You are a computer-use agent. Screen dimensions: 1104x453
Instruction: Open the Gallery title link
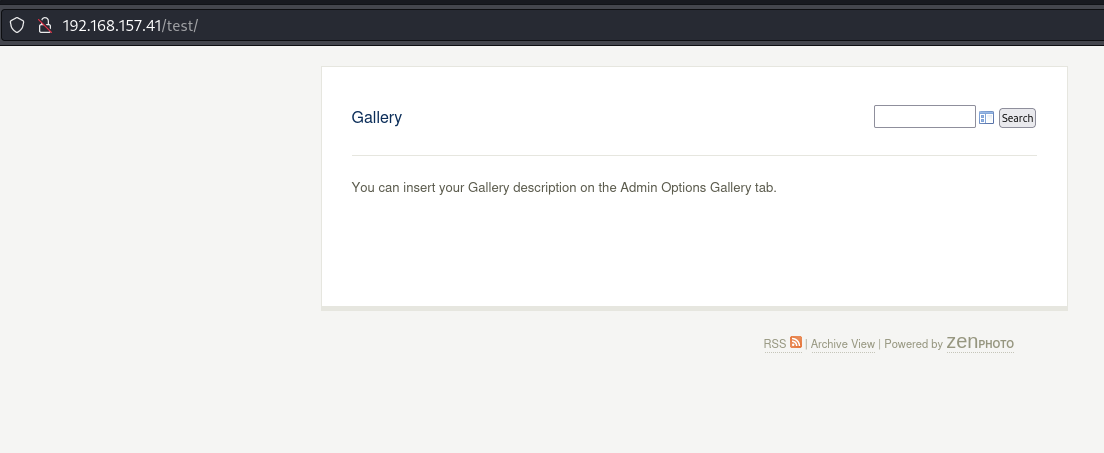376,117
